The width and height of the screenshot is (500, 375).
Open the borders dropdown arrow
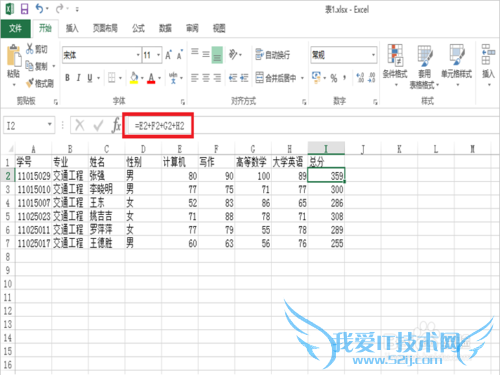(120, 78)
